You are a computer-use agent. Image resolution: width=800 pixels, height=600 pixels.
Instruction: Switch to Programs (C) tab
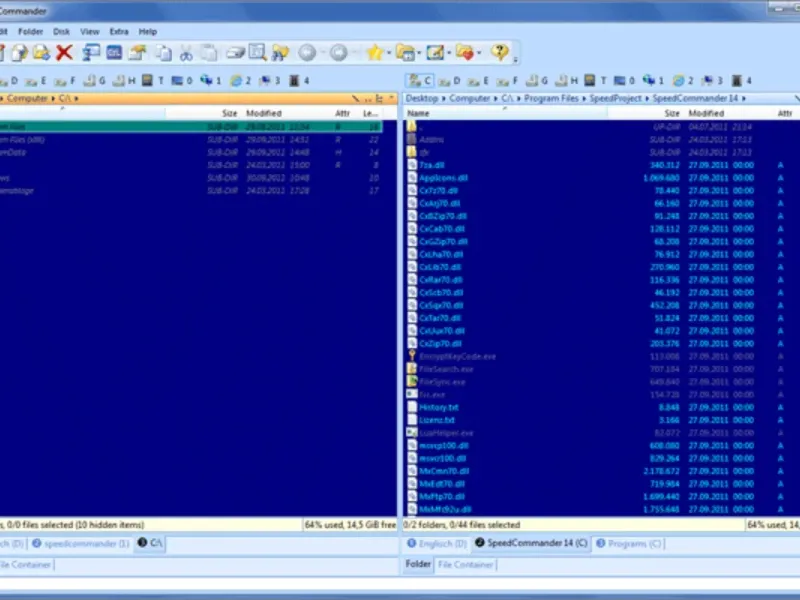629,543
